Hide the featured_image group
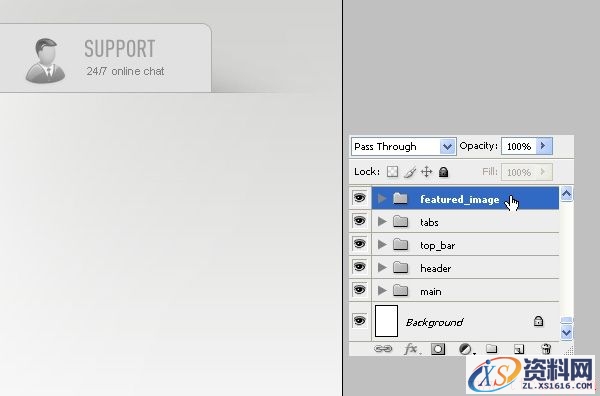This screenshot has width=600, height=396. pyautogui.click(x=359, y=198)
